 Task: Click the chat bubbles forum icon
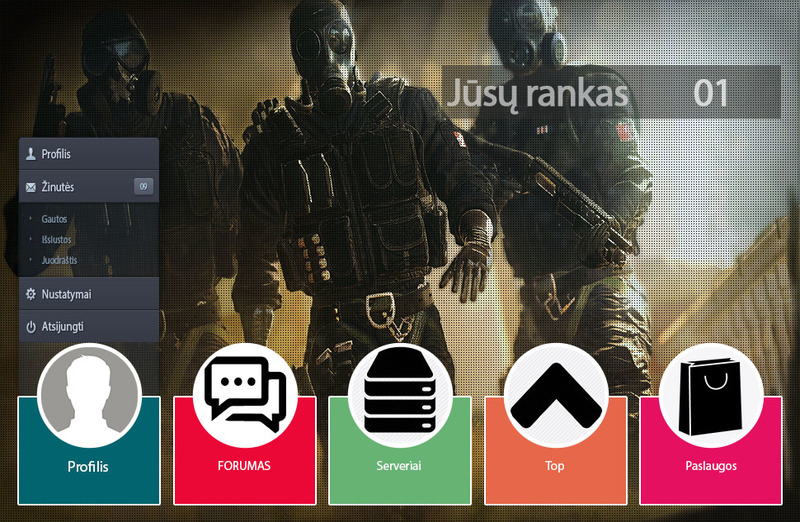point(245,395)
